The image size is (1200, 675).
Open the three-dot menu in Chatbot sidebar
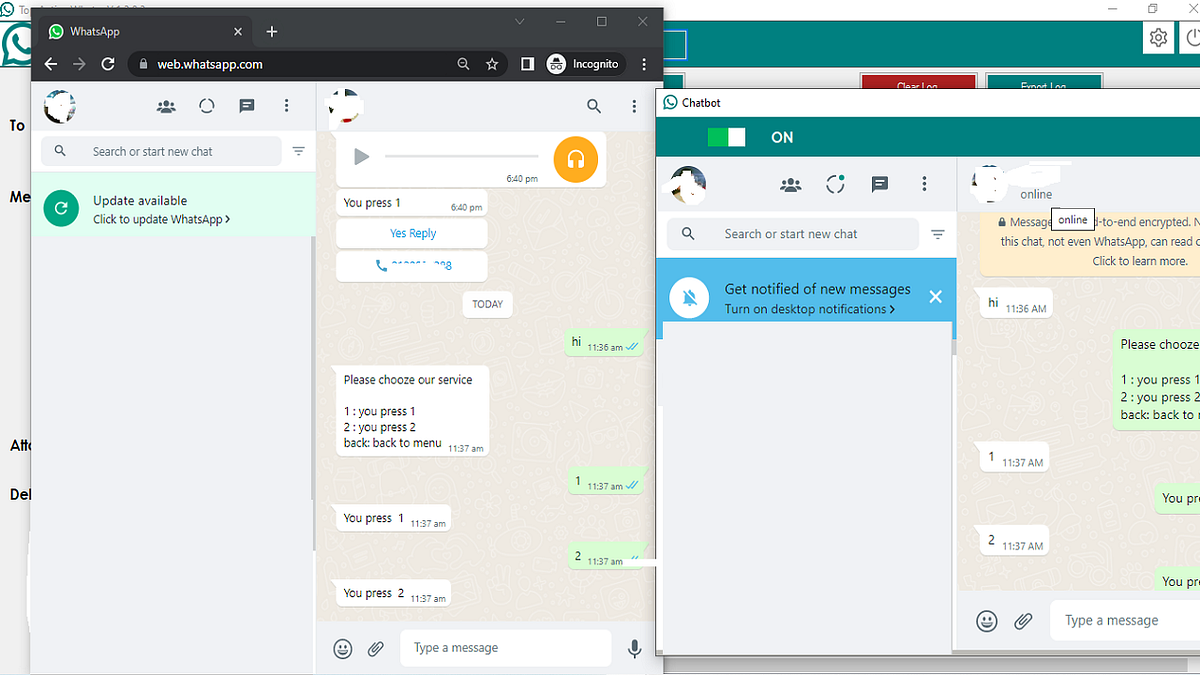tap(924, 184)
